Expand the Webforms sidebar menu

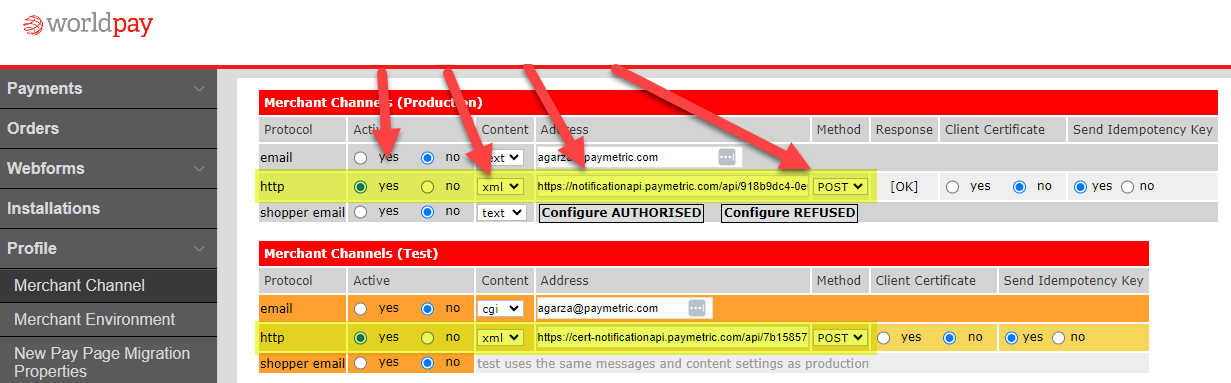pos(108,168)
